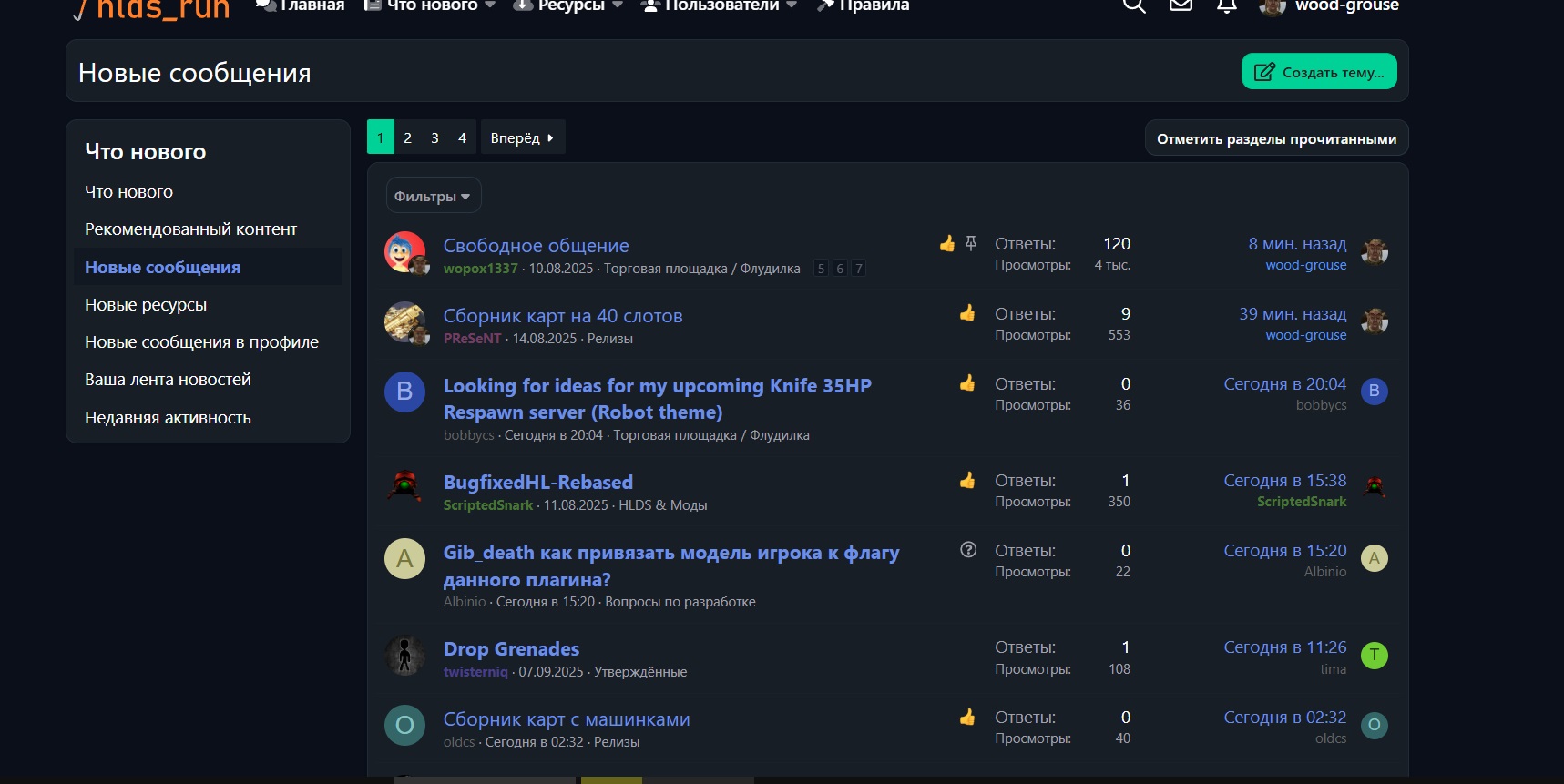Expand the Пользователи navigation dropdown arrow

pos(792,5)
